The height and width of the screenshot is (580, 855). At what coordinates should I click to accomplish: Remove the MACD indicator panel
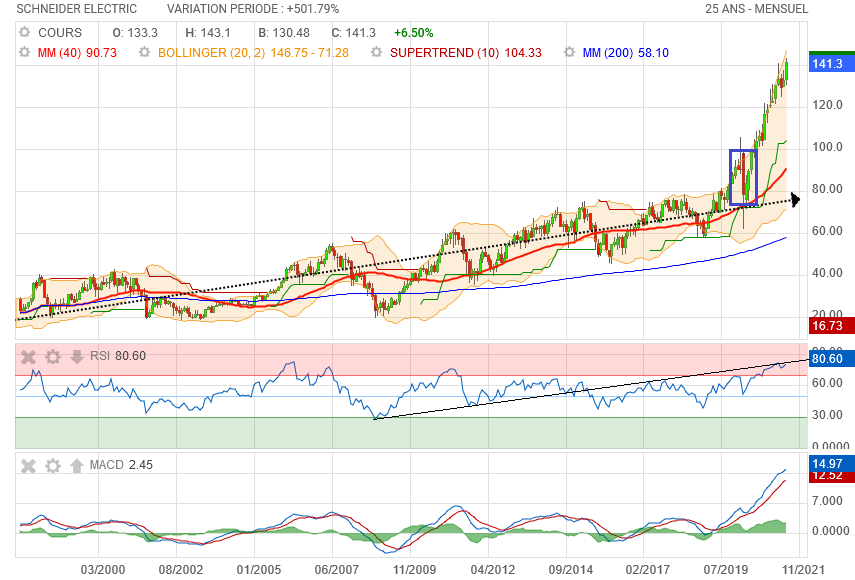[29, 465]
